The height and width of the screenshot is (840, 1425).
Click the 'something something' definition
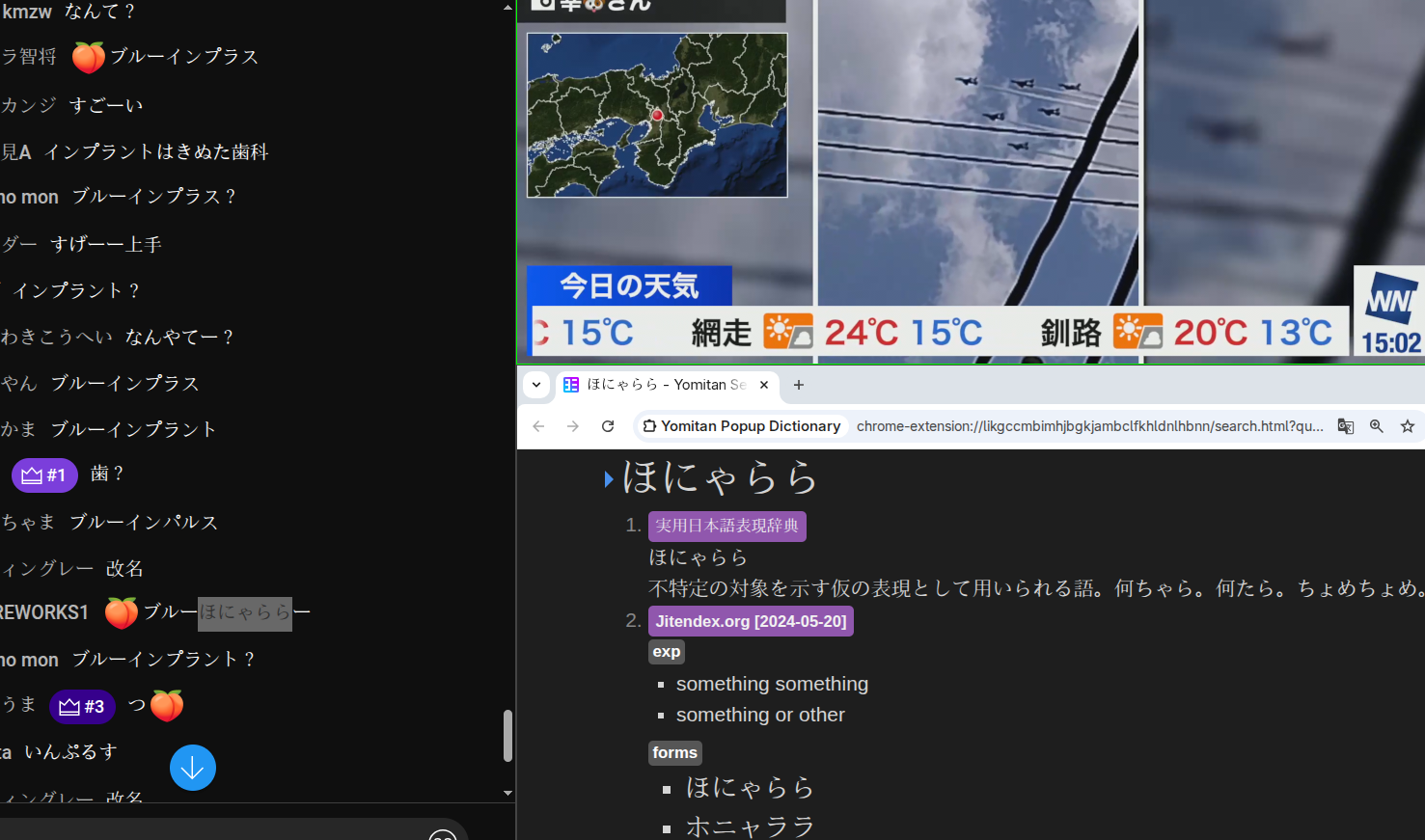point(772,684)
